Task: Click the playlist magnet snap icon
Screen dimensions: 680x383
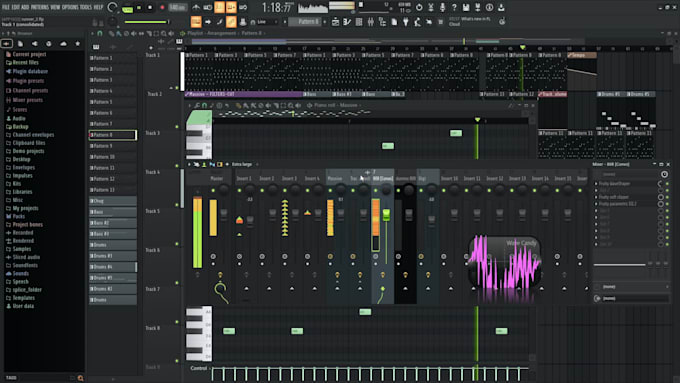Action: (100, 33)
